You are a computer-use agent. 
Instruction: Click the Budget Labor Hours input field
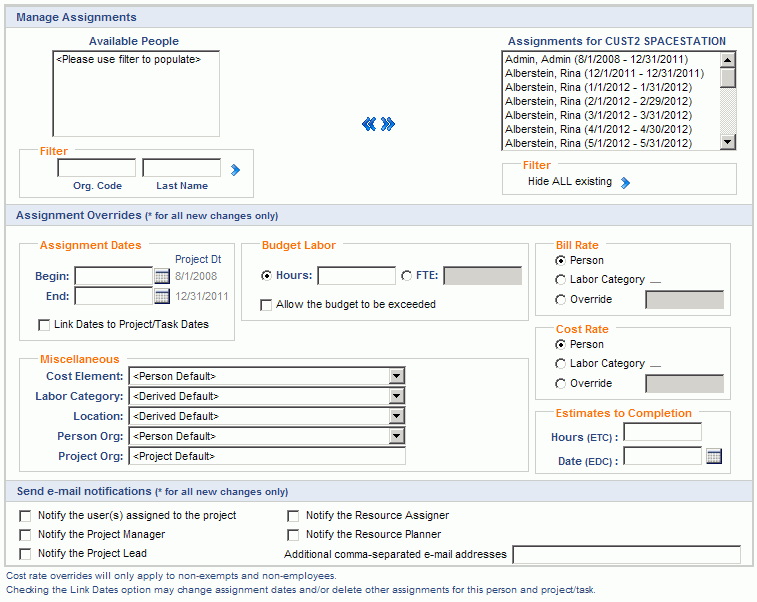pyautogui.click(x=357, y=276)
